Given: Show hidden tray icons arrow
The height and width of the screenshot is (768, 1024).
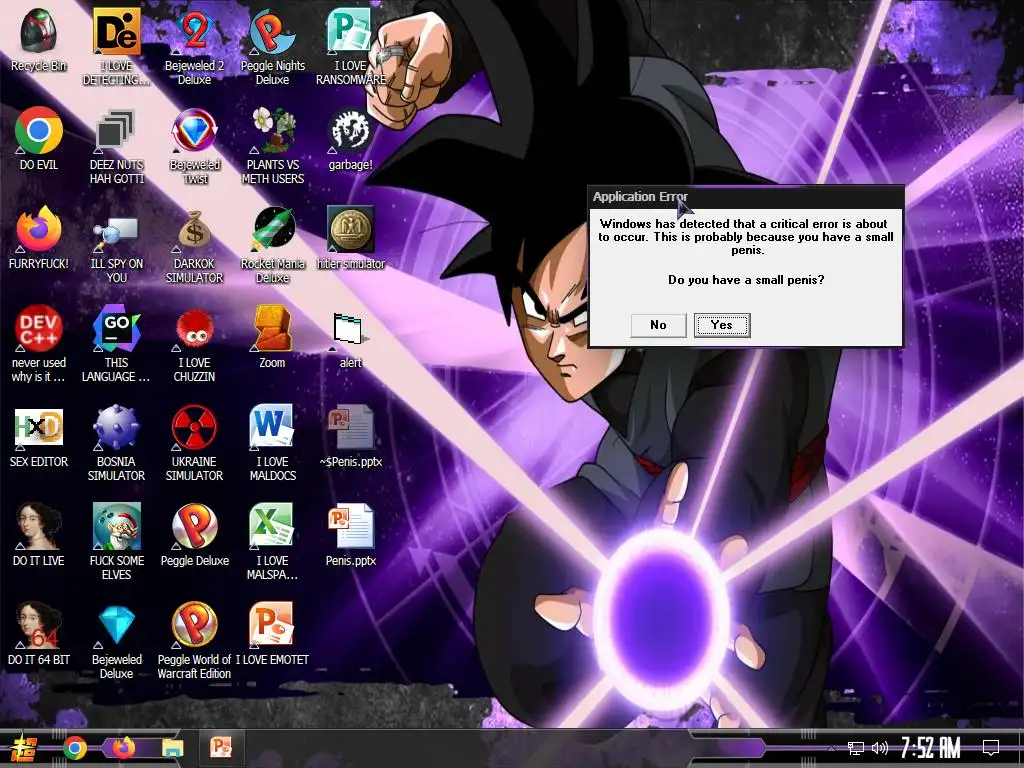Looking at the screenshot, I should pyautogui.click(x=831, y=748).
